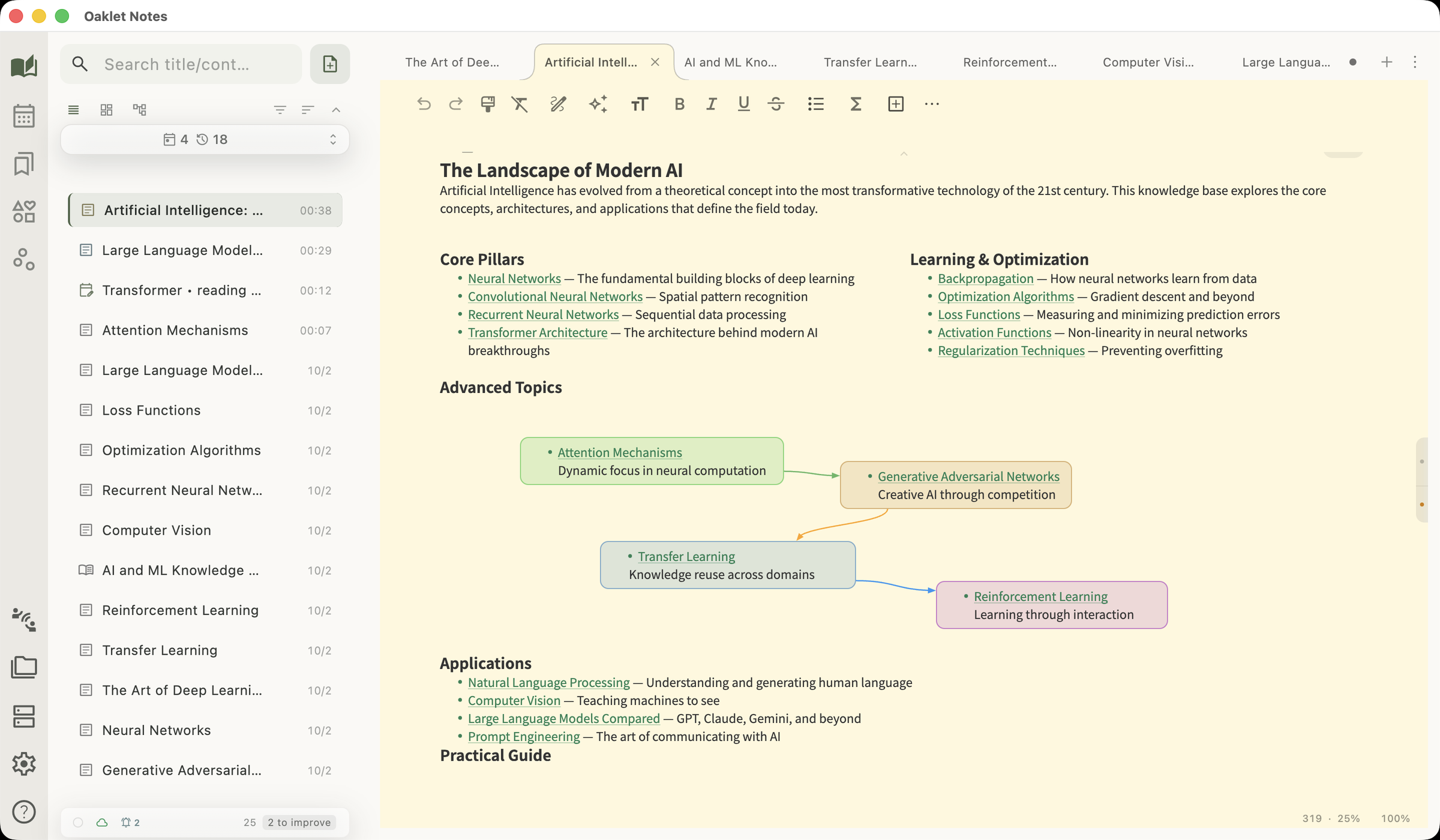Follow the Backpropagation link
Viewport: 1440px width, 840px height.
click(985, 278)
